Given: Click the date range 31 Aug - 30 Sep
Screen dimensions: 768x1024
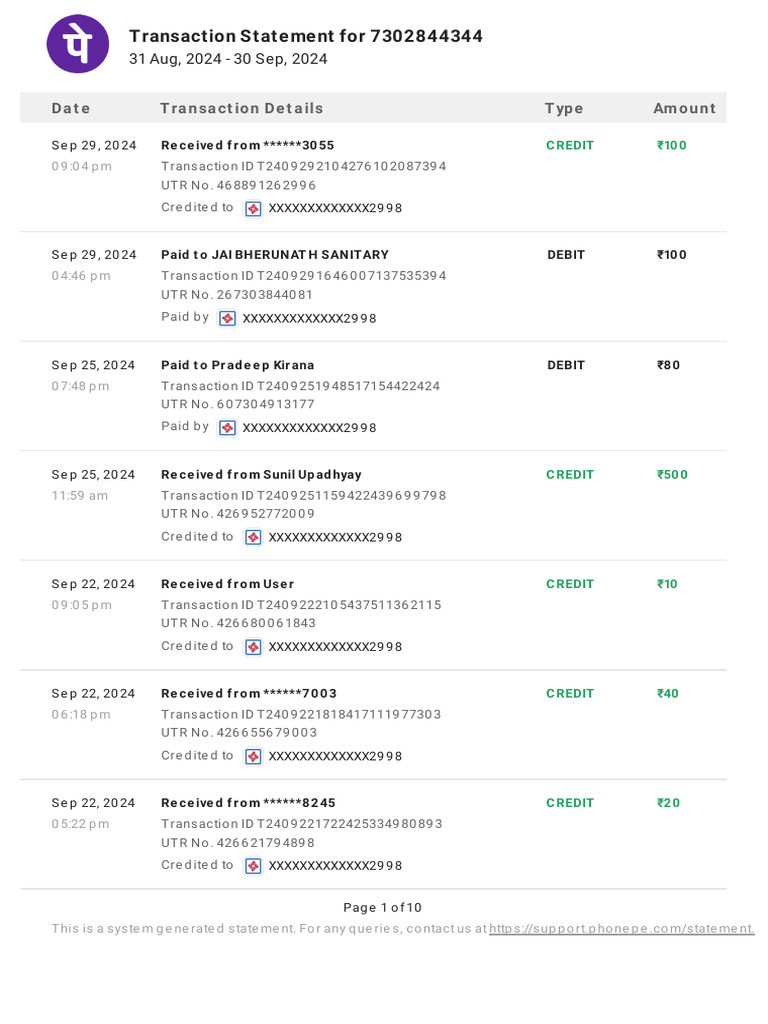Looking at the screenshot, I should (x=228, y=59).
